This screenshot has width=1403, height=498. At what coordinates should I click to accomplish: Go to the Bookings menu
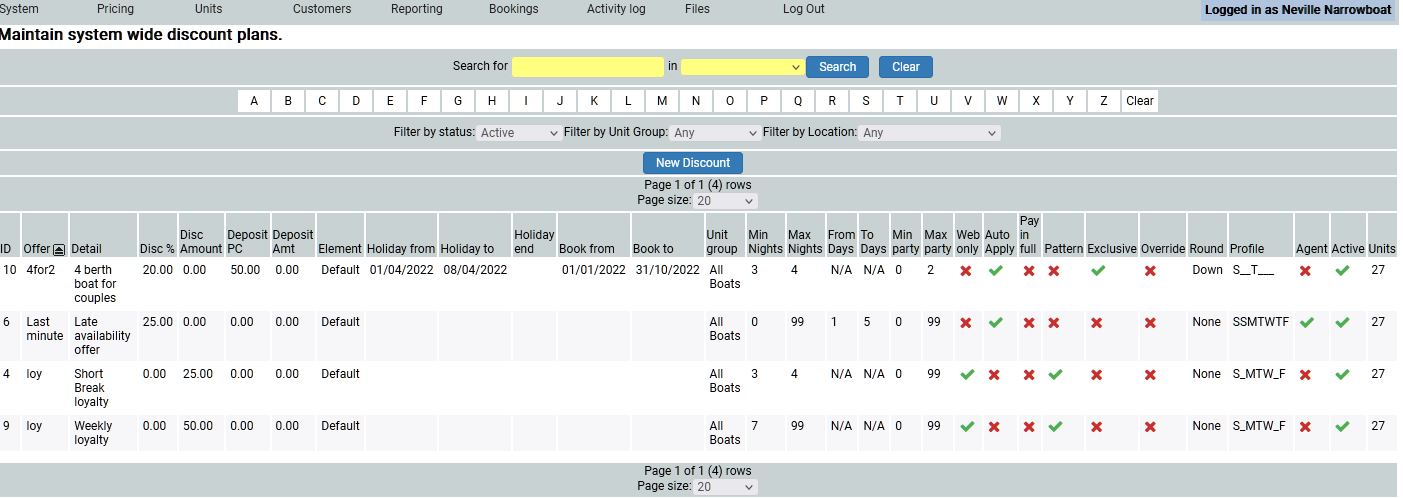(513, 9)
